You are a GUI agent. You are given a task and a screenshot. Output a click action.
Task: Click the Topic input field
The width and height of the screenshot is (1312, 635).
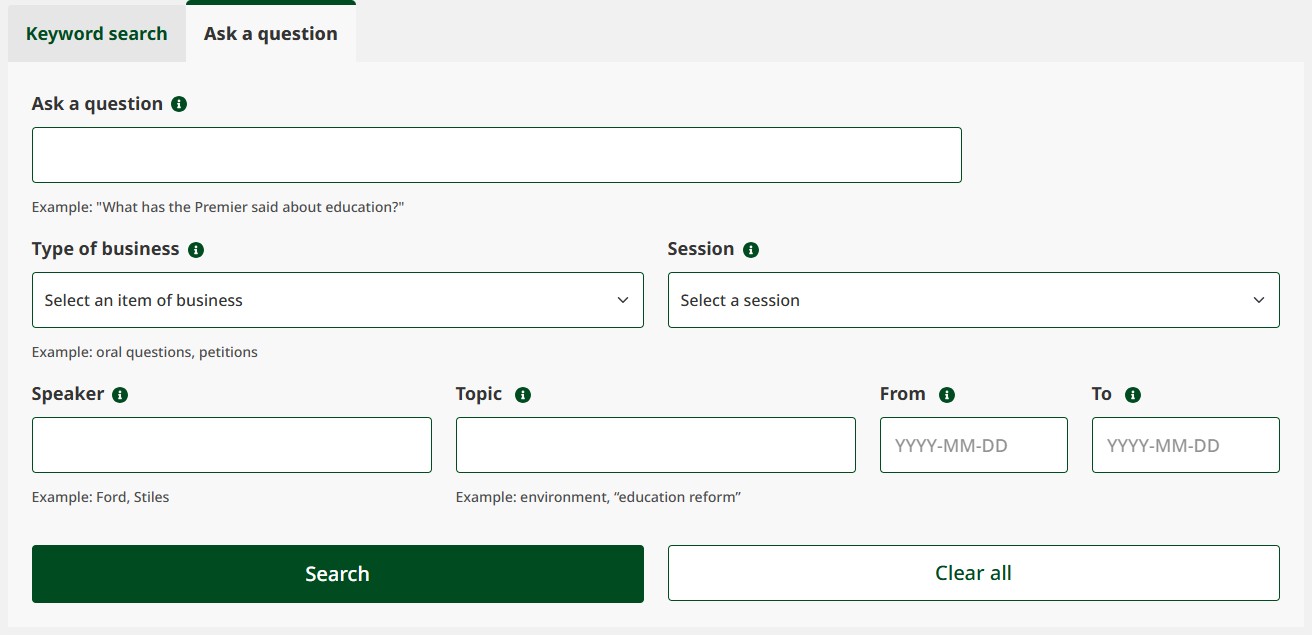click(x=655, y=444)
